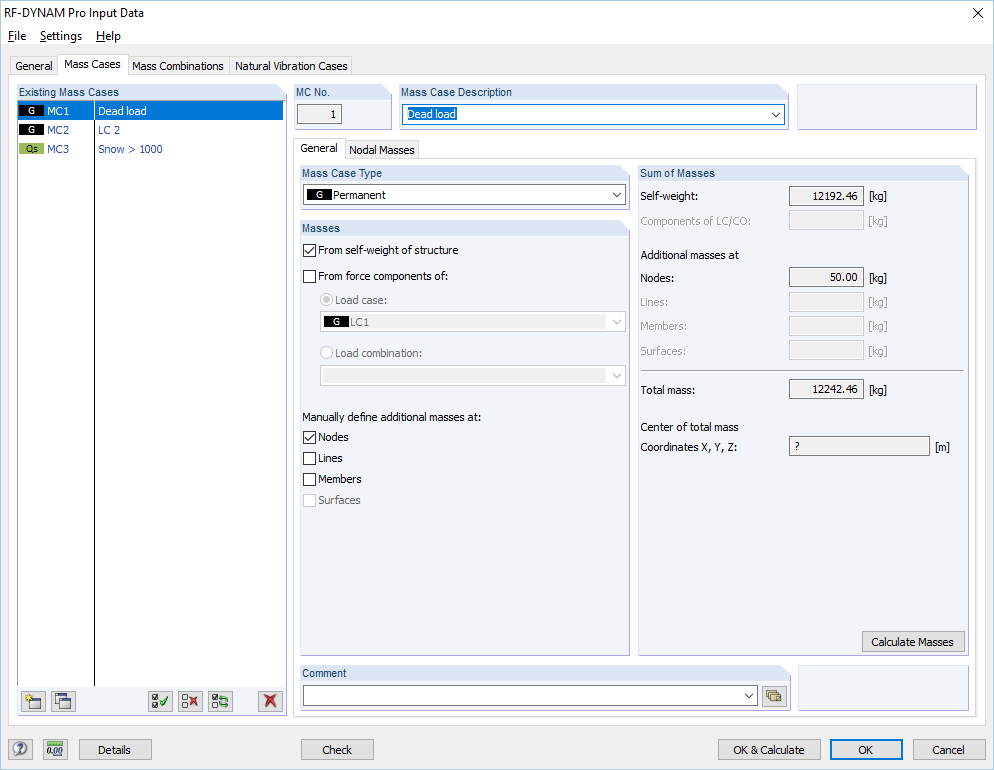This screenshot has width=994, height=770.
Task: Click the Self-weight value field
Action: click(826, 196)
